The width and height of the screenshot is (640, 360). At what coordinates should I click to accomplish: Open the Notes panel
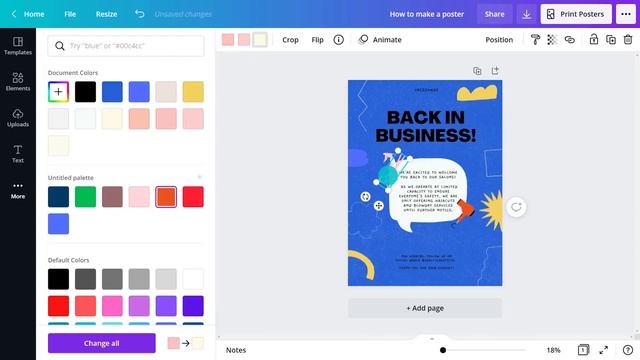(236, 350)
